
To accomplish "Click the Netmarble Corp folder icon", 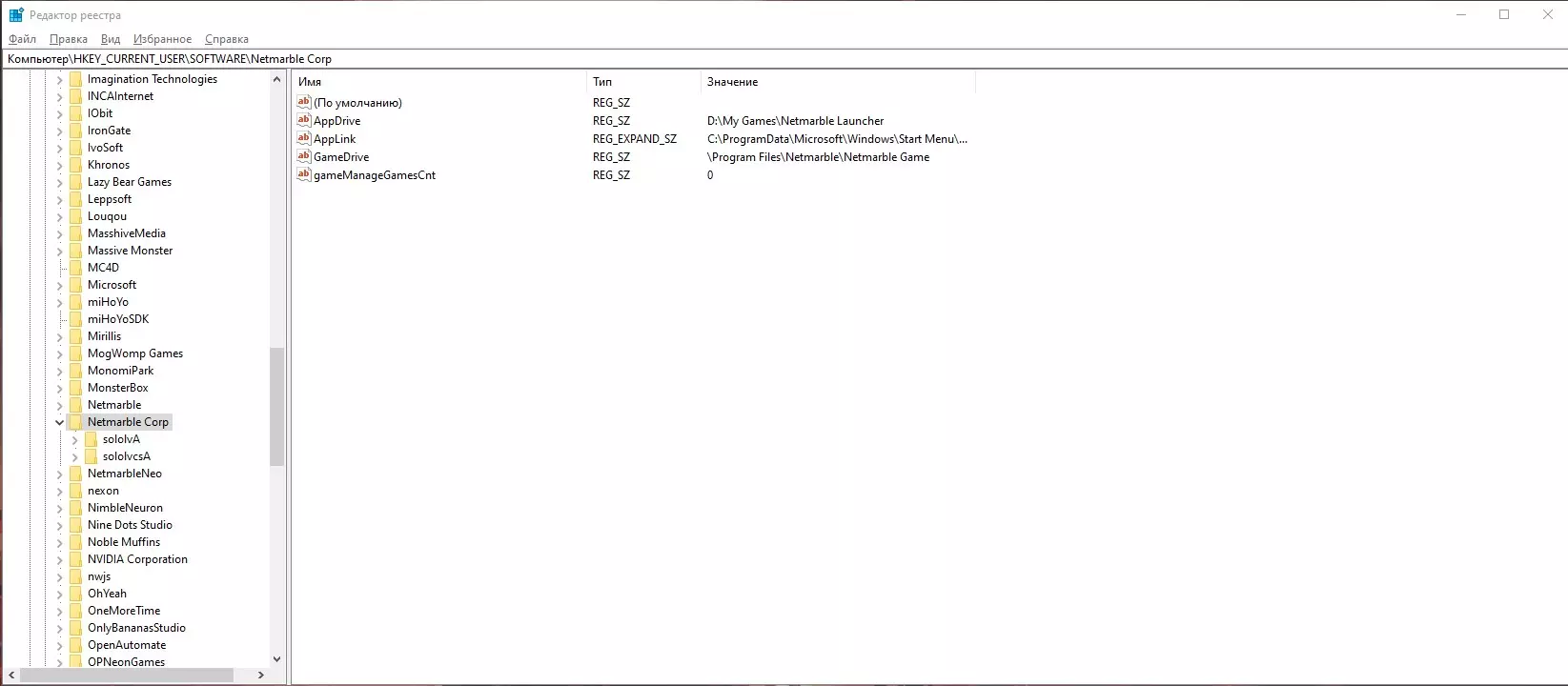I will pos(75,422).
